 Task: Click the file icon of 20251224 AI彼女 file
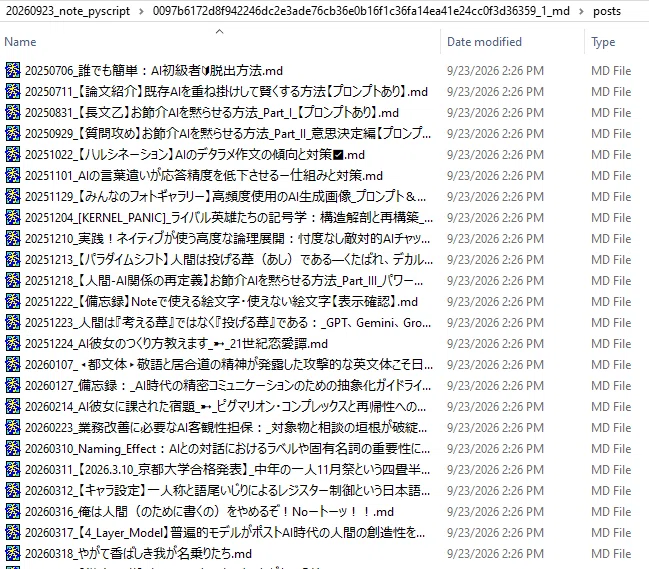coord(12,343)
